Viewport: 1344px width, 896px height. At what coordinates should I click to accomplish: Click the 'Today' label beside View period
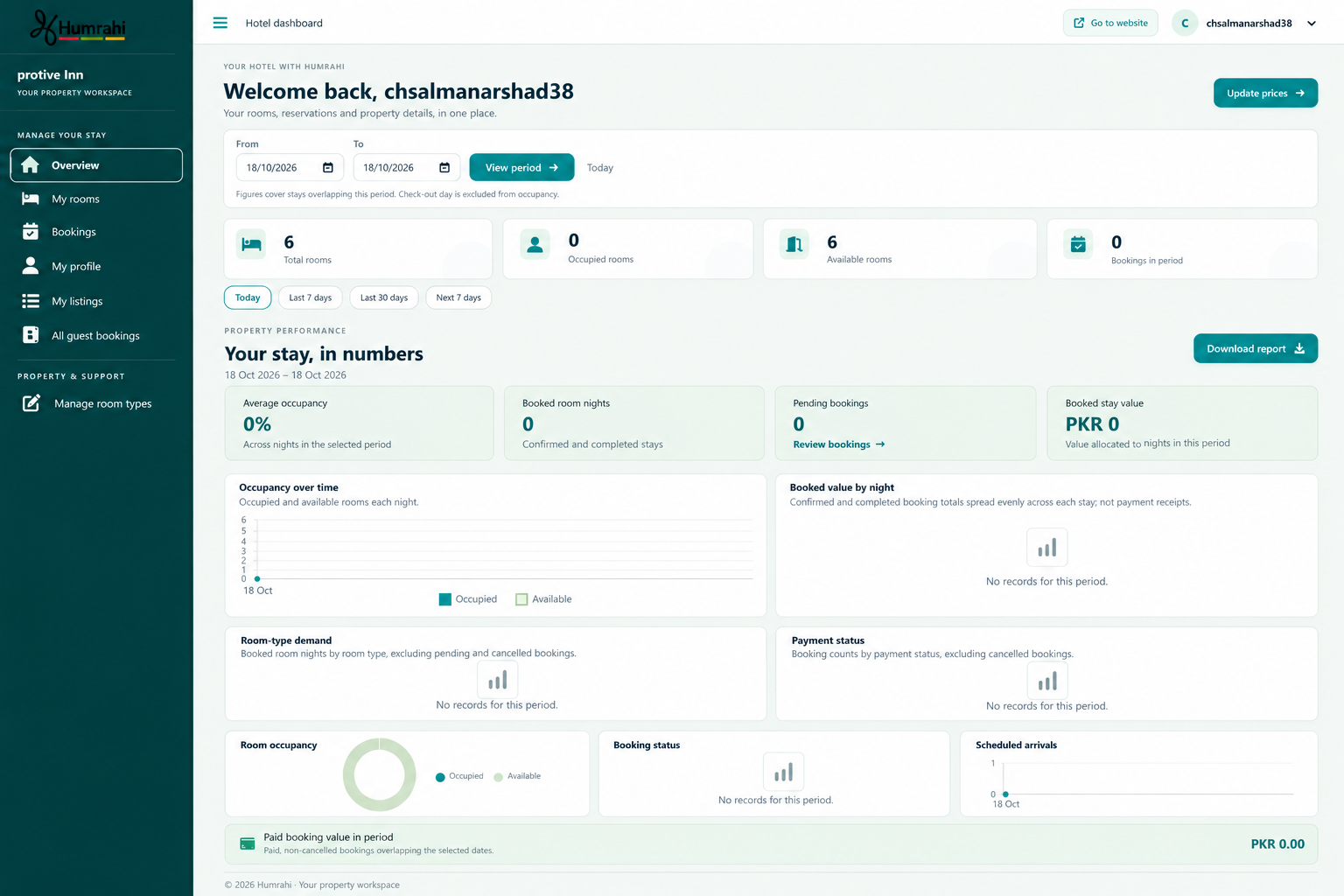(x=600, y=168)
